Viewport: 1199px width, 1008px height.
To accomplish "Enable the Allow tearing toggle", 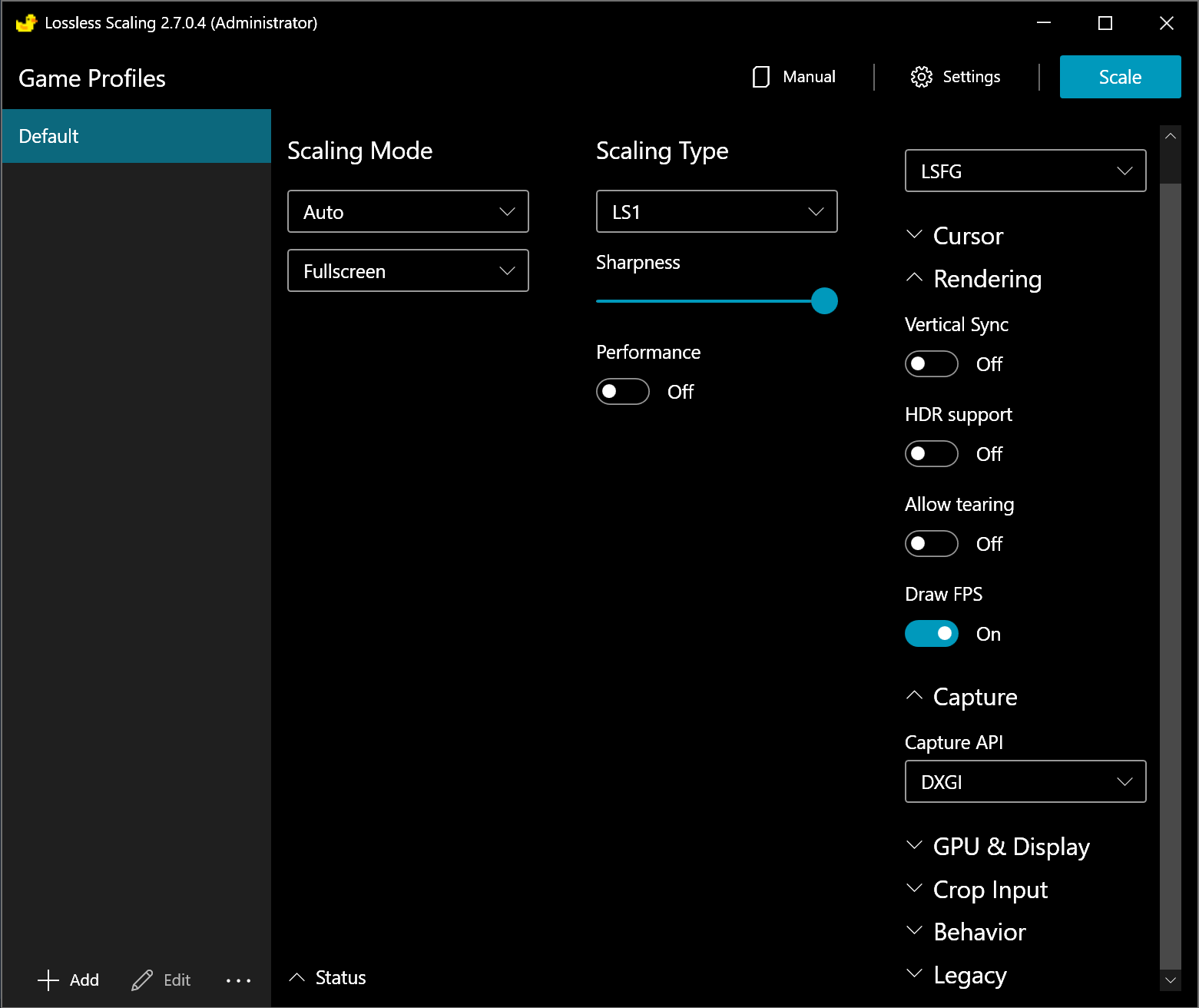I will 932,544.
